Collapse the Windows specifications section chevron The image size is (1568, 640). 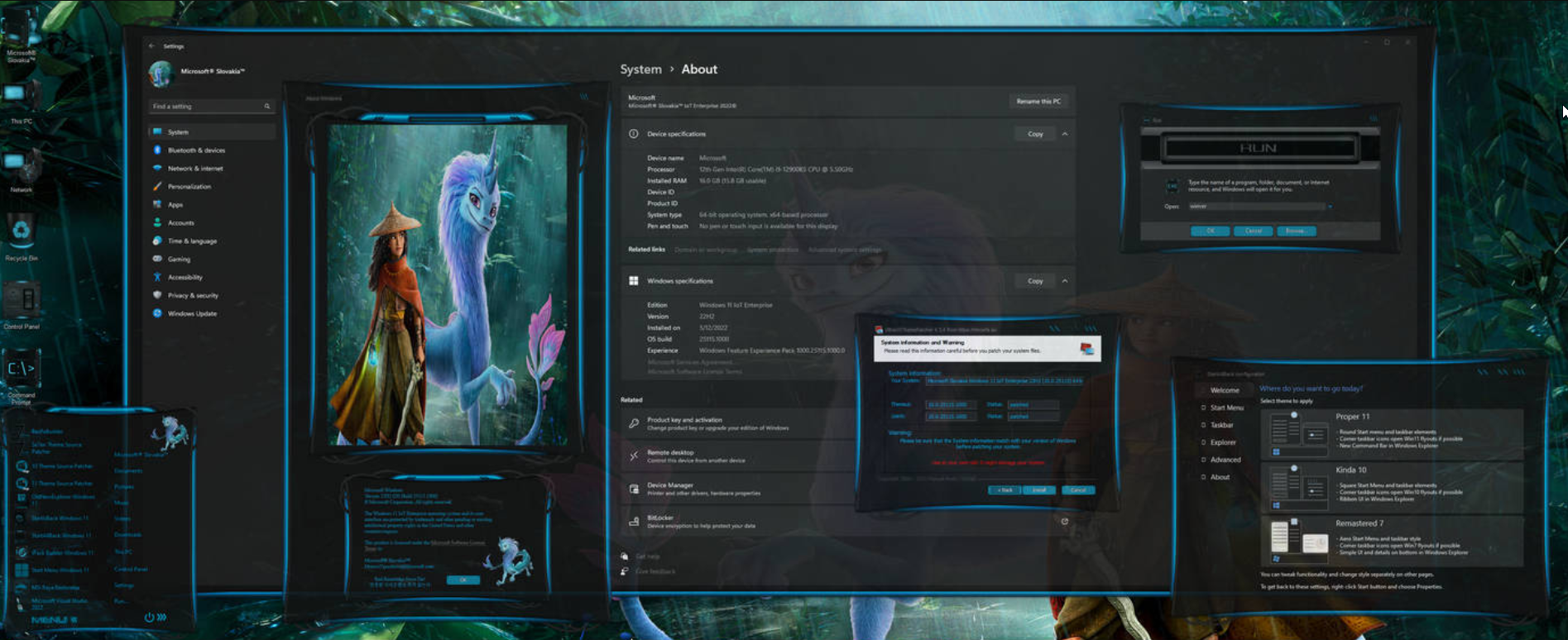pyautogui.click(x=1065, y=281)
